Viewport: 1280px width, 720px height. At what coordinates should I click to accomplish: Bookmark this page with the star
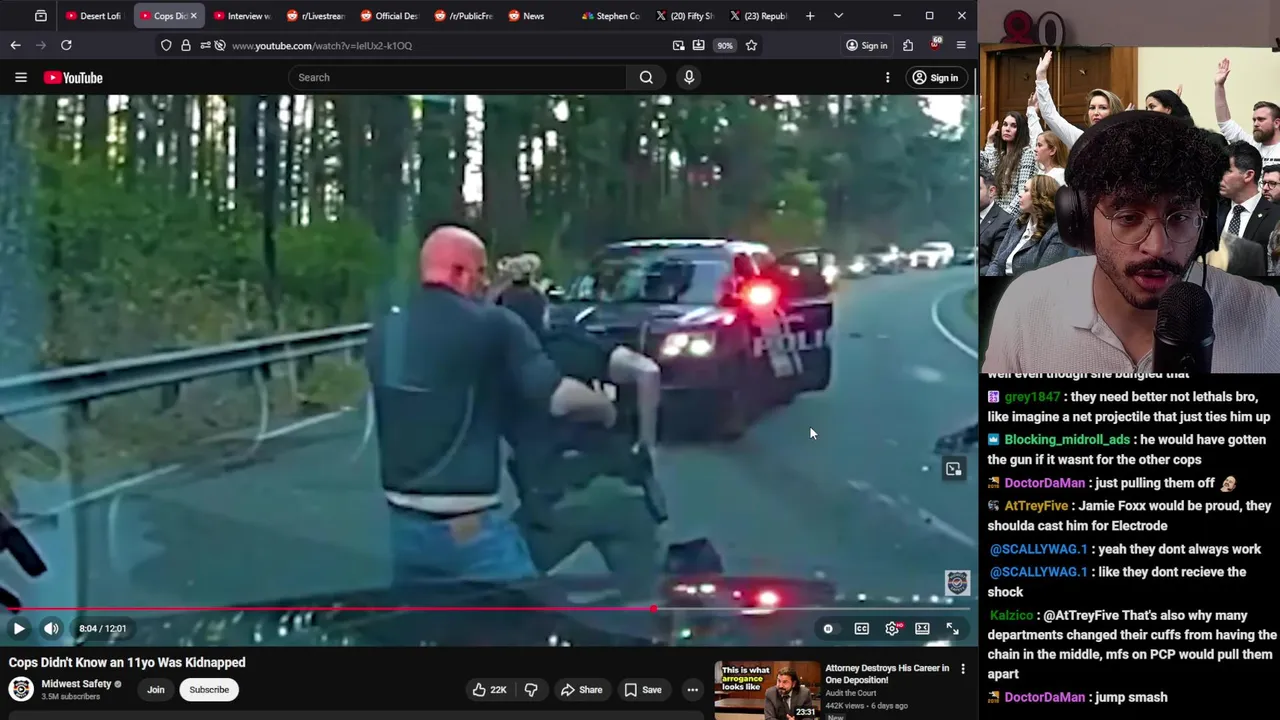[x=751, y=45]
